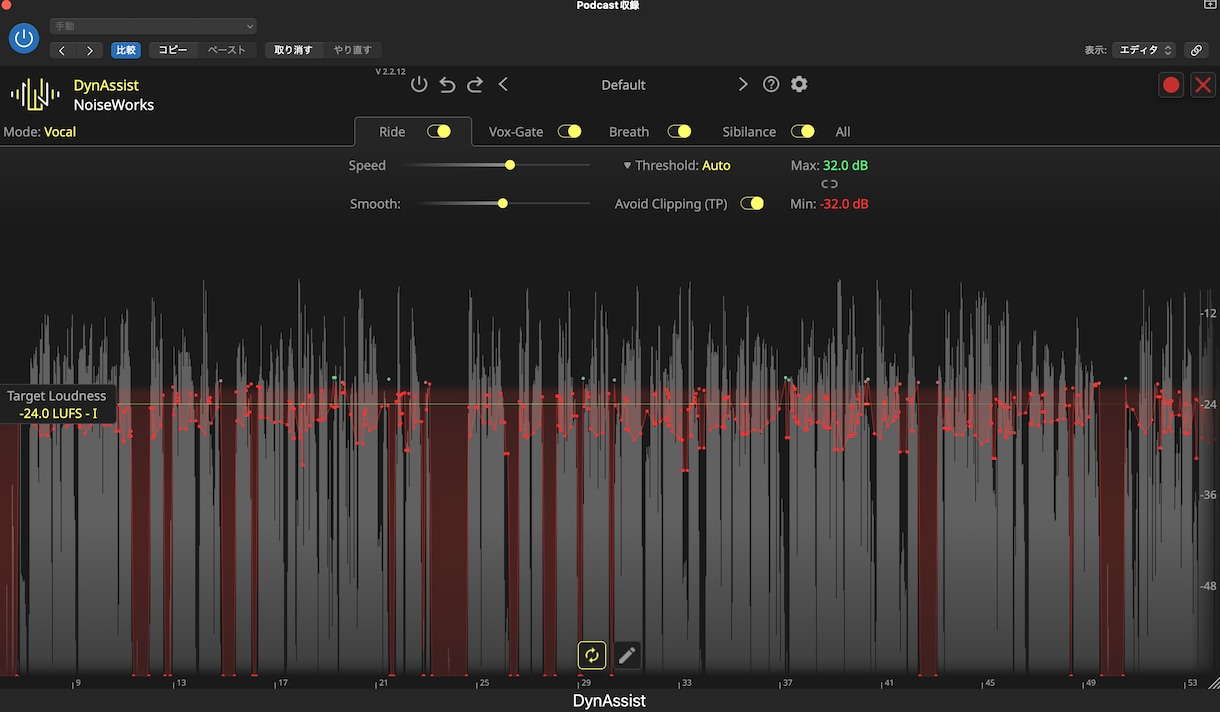
Task: Select next preset chevron beside Default
Action: [x=743, y=84]
